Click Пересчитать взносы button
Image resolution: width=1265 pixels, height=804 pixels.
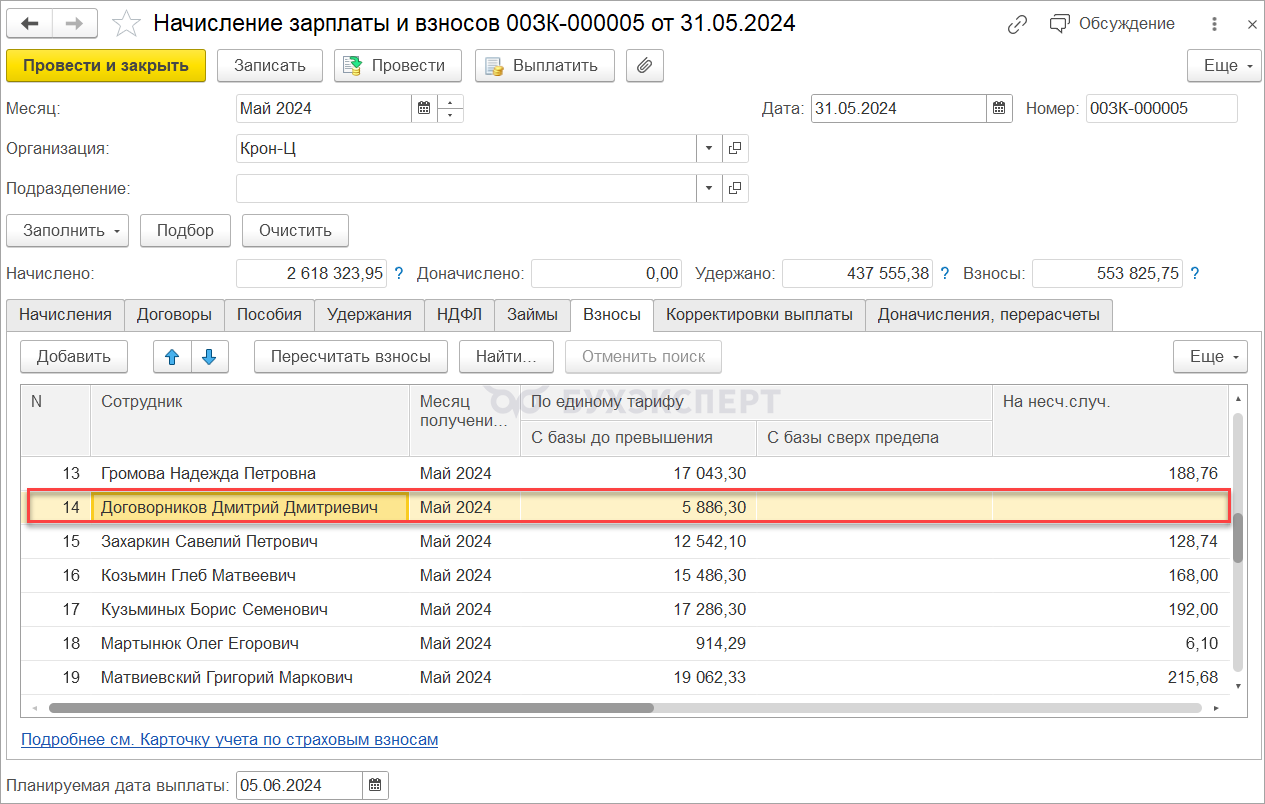pos(350,356)
